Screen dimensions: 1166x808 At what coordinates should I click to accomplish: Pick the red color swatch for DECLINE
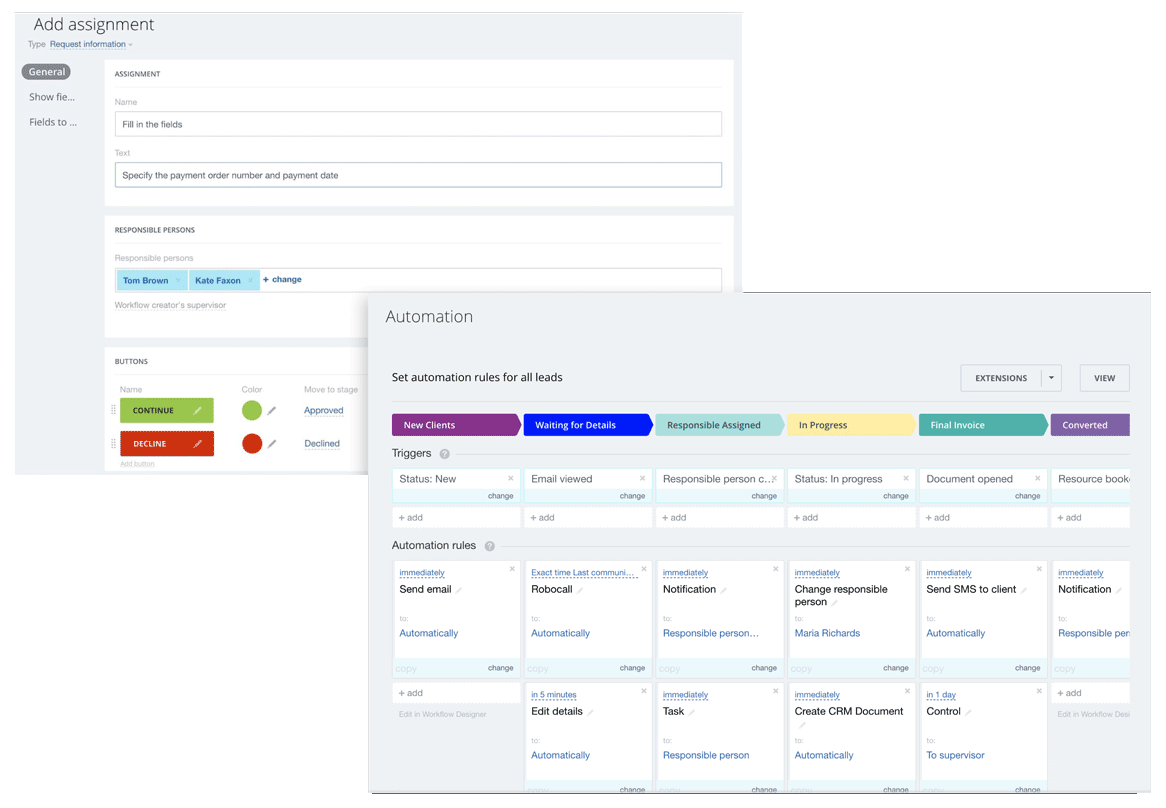[252, 444]
